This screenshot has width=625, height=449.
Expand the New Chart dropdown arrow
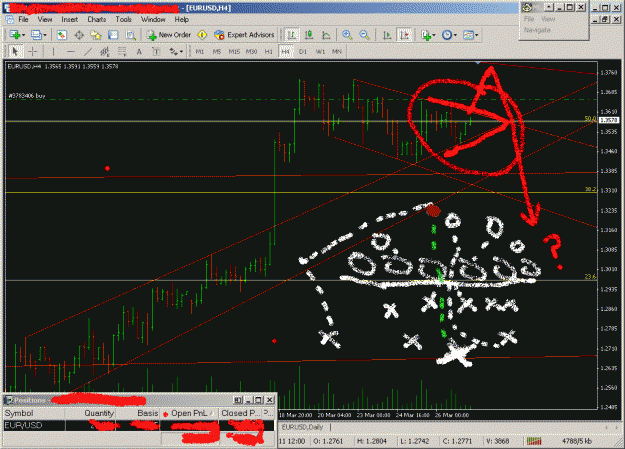click(x=24, y=35)
